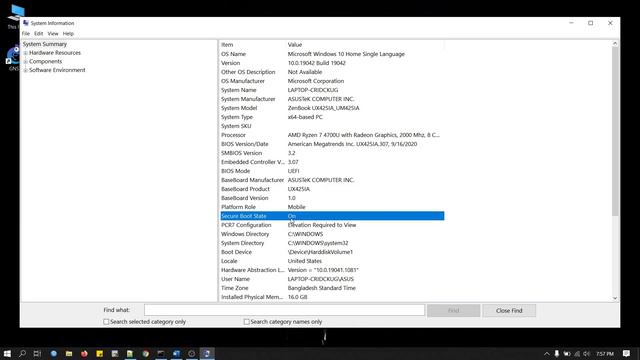Open the Action Center notifications icon
Viewport: 640px width, 360px height.
626,353
